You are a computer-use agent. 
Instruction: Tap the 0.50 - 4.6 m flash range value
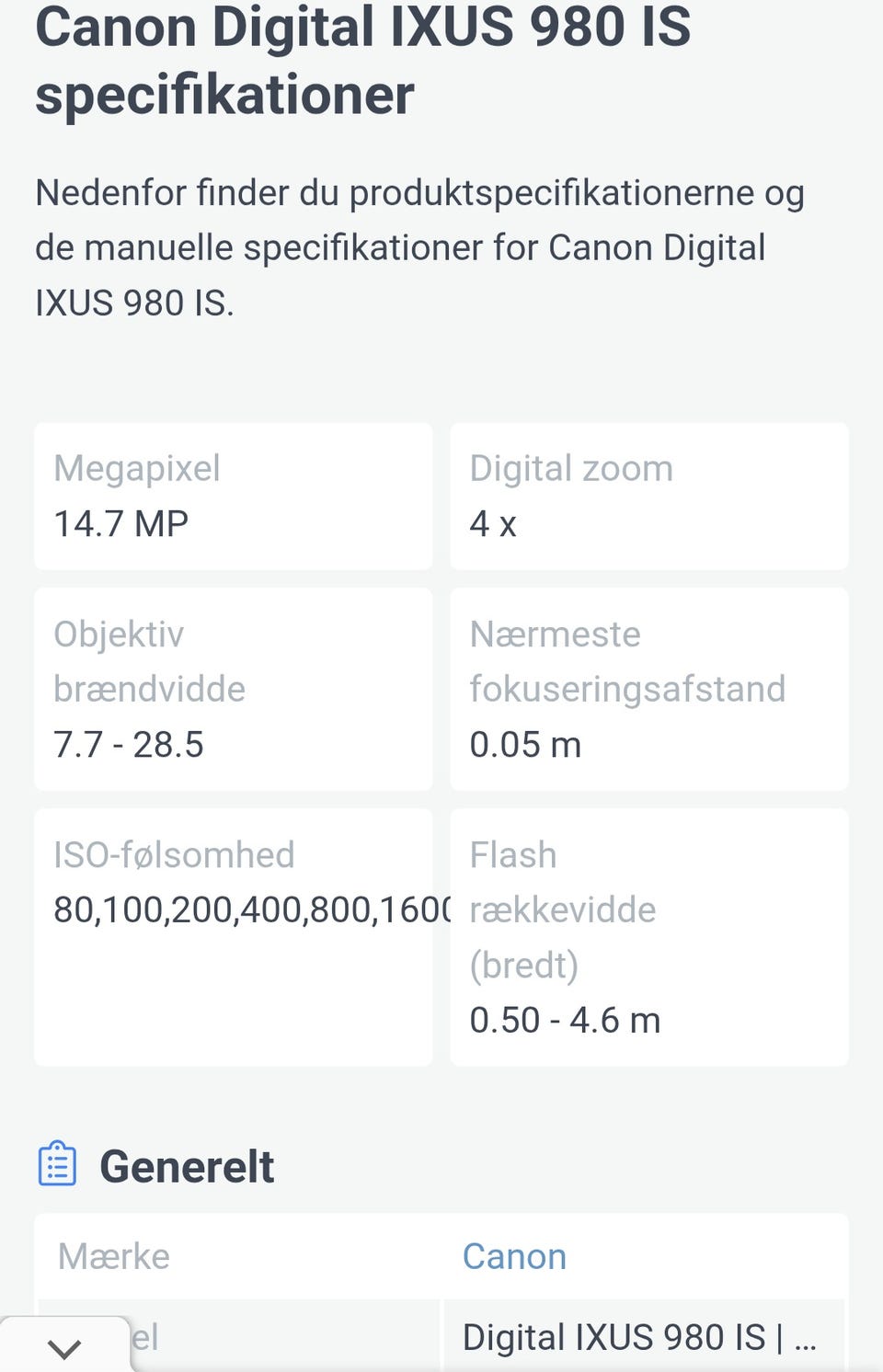click(565, 1020)
